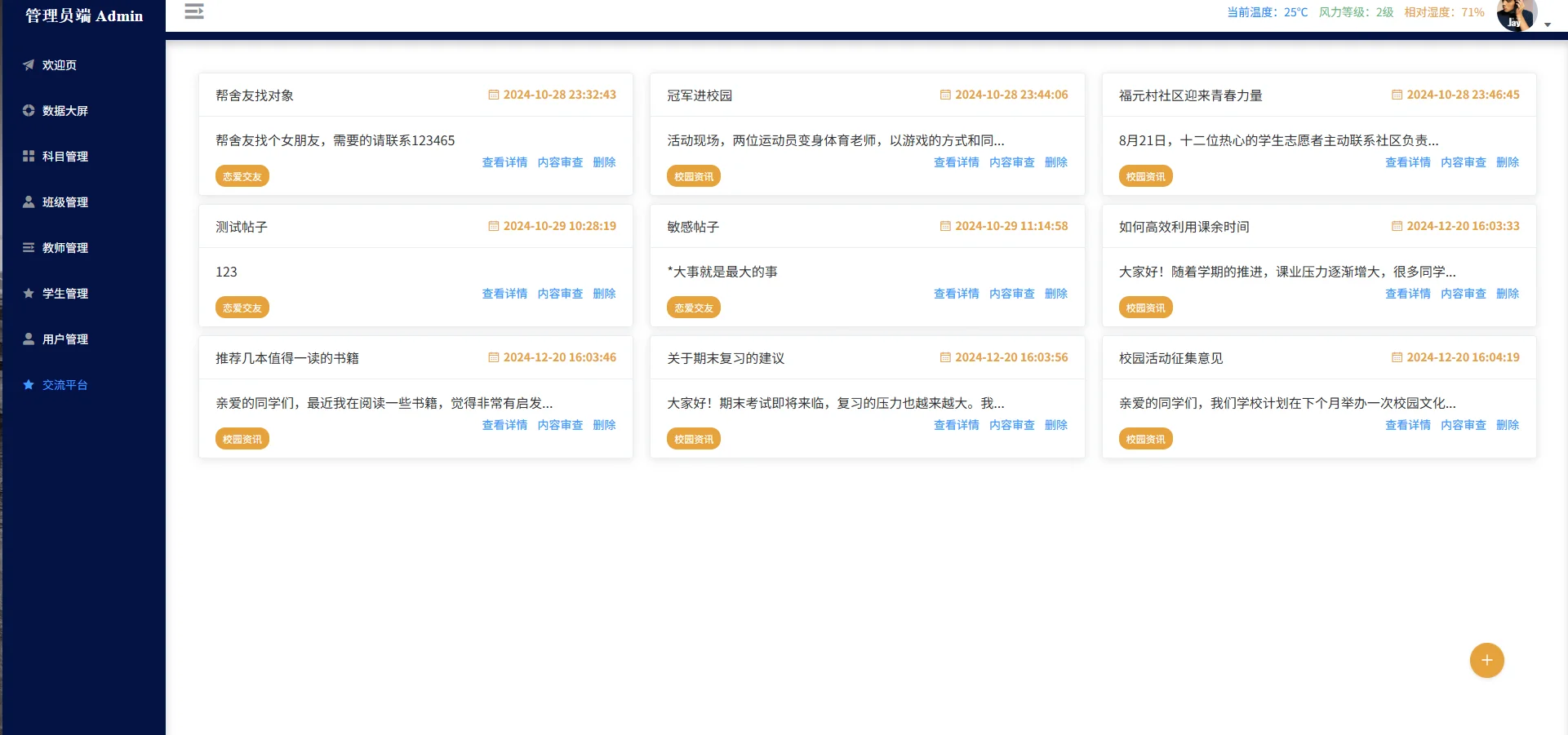Open the avatar dropdown arrow at top right
Screen dimensions: 1568x735
click(x=1547, y=24)
